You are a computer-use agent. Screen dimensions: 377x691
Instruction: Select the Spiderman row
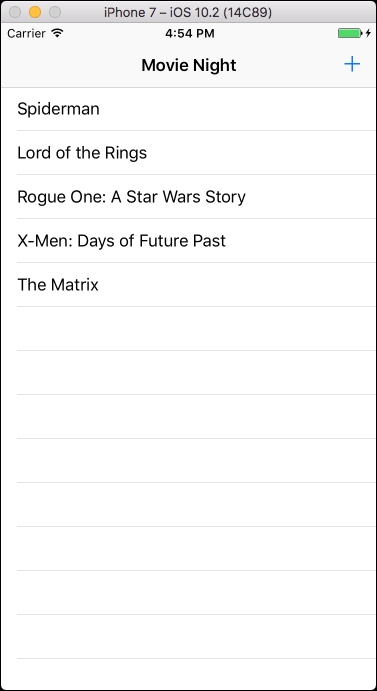(x=188, y=109)
